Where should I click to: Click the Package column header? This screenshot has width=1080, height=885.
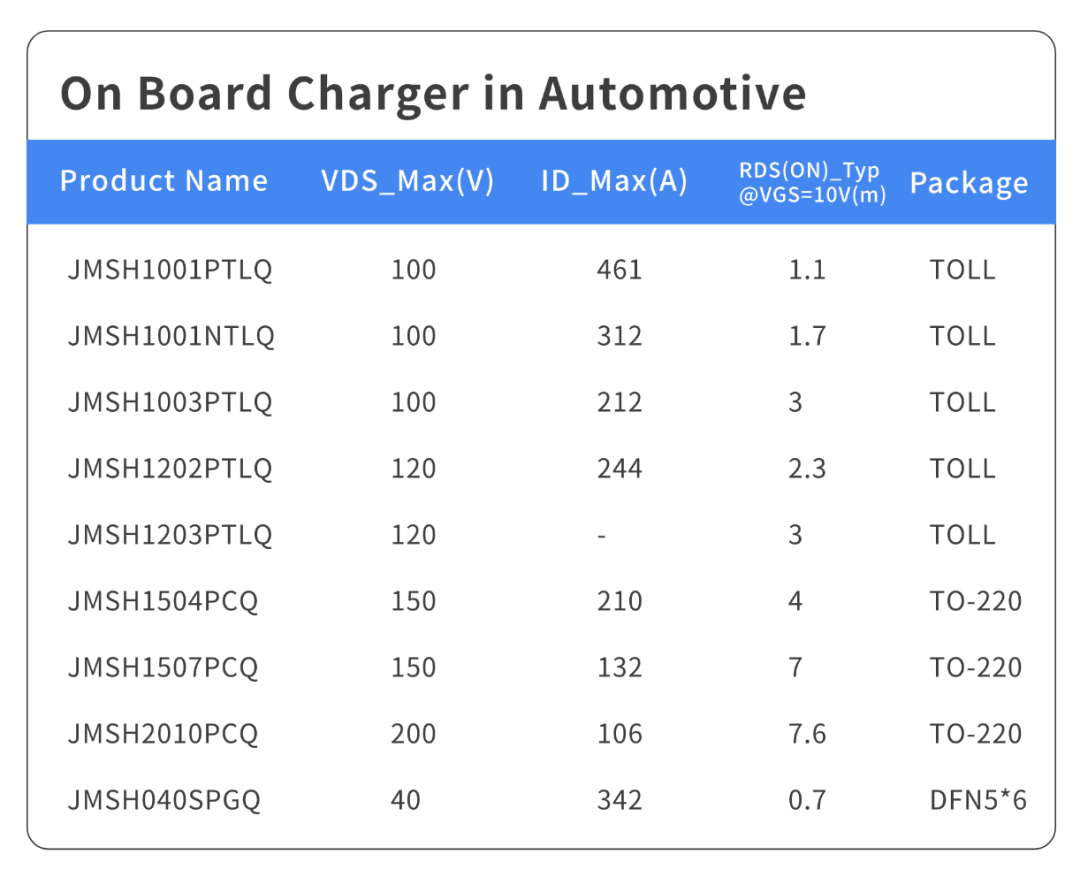968,183
